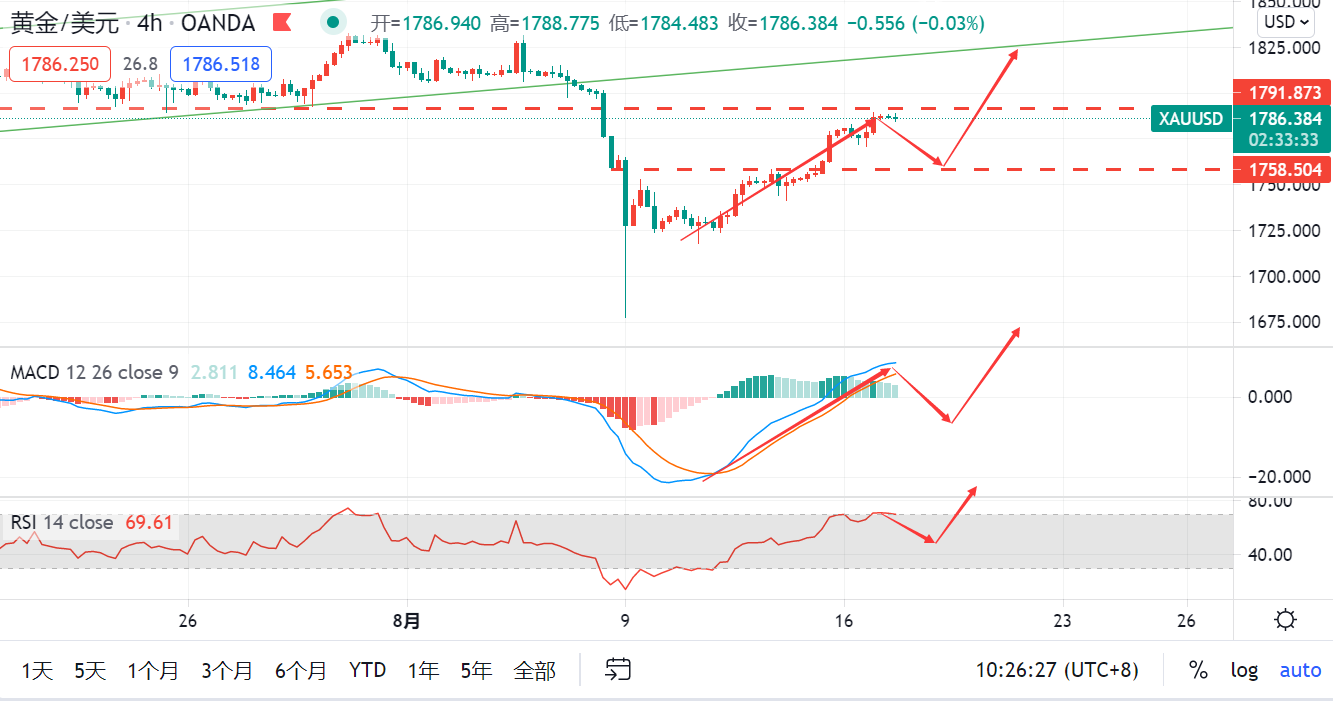Click the 1791.873 red price tag

1284,93
